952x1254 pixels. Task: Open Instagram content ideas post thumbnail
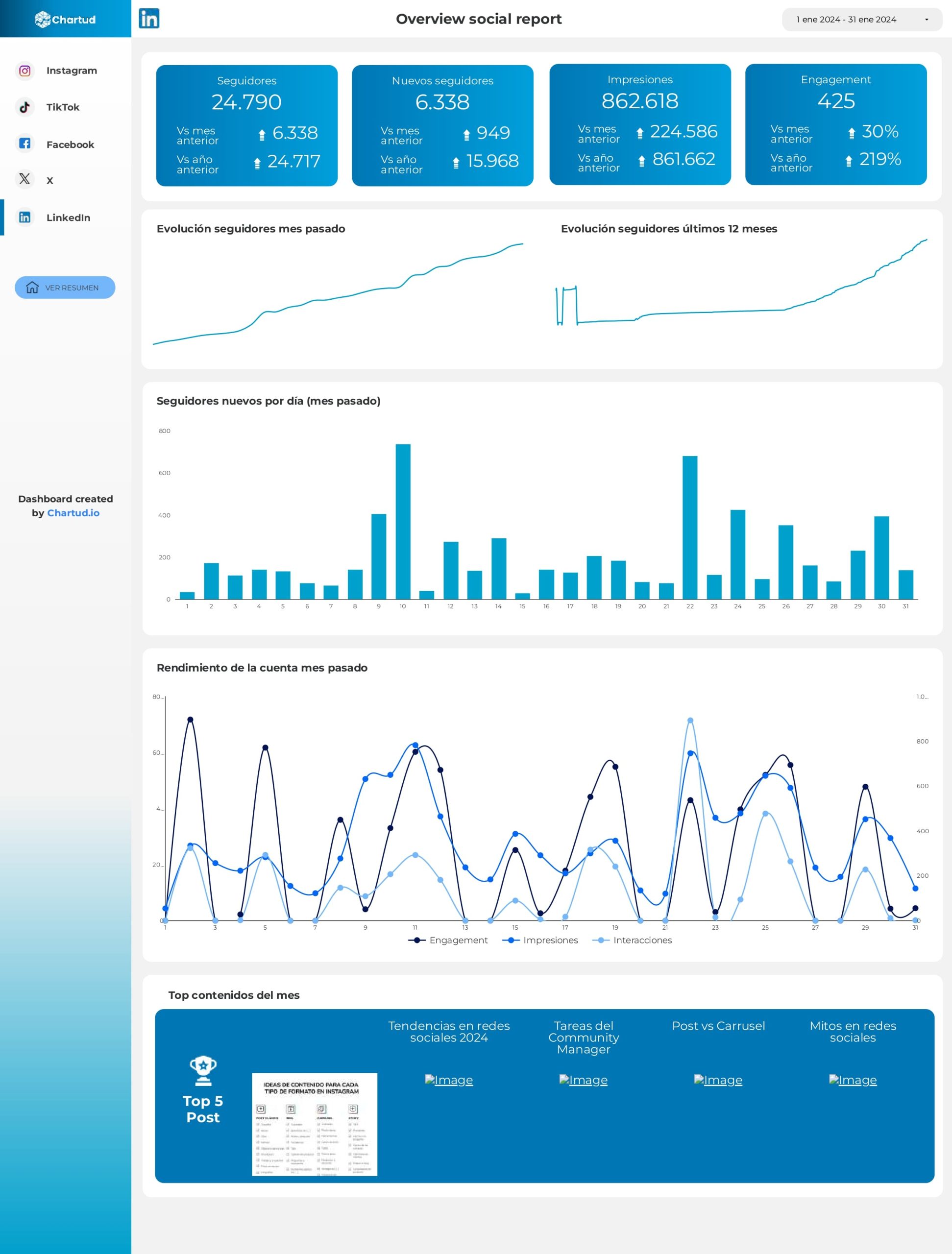pos(315,1124)
